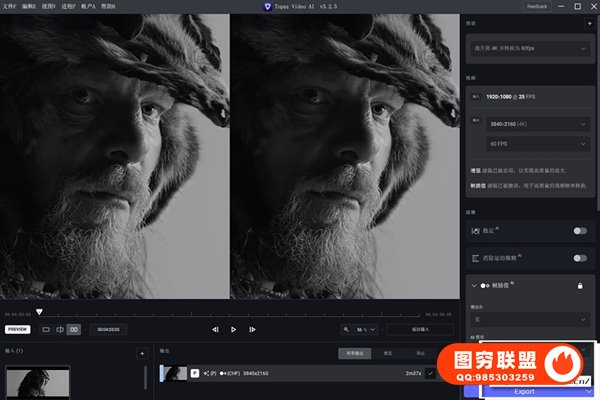Switch to split view compare icon
The image size is (600, 400).
pyautogui.click(x=60, y=329)
